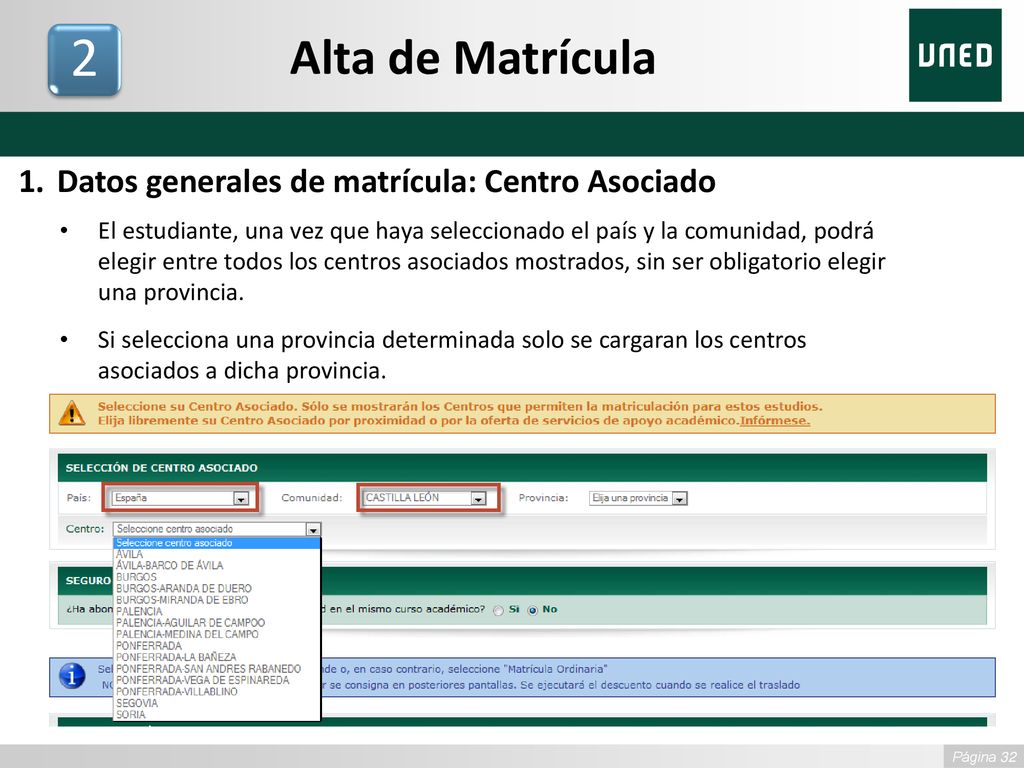Open the País dropdown showing España
This screenshot has width=1024, height=768.
pyautogui.click(x=180, y=498)
